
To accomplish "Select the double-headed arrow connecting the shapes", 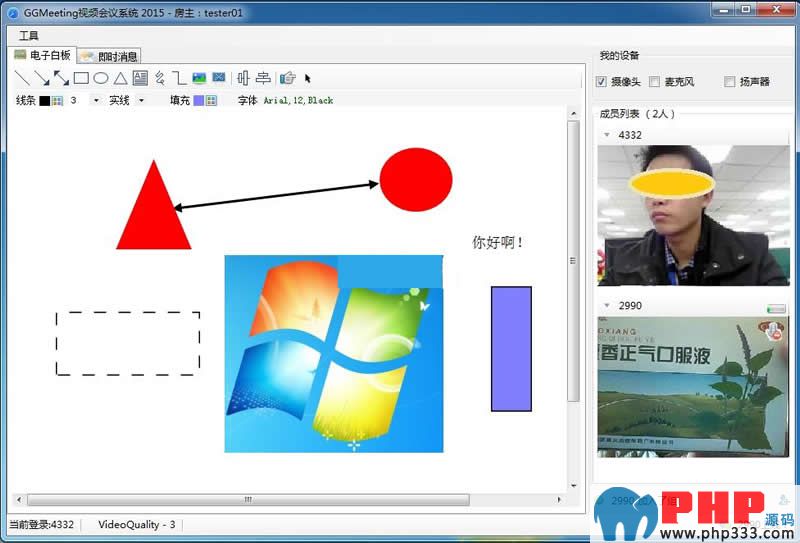I will pos(276,195).
